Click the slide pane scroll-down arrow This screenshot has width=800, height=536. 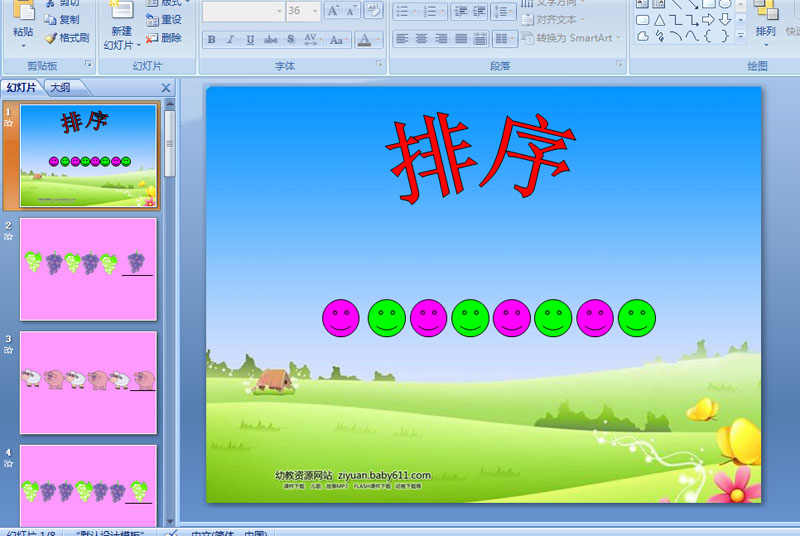point(170,521)
